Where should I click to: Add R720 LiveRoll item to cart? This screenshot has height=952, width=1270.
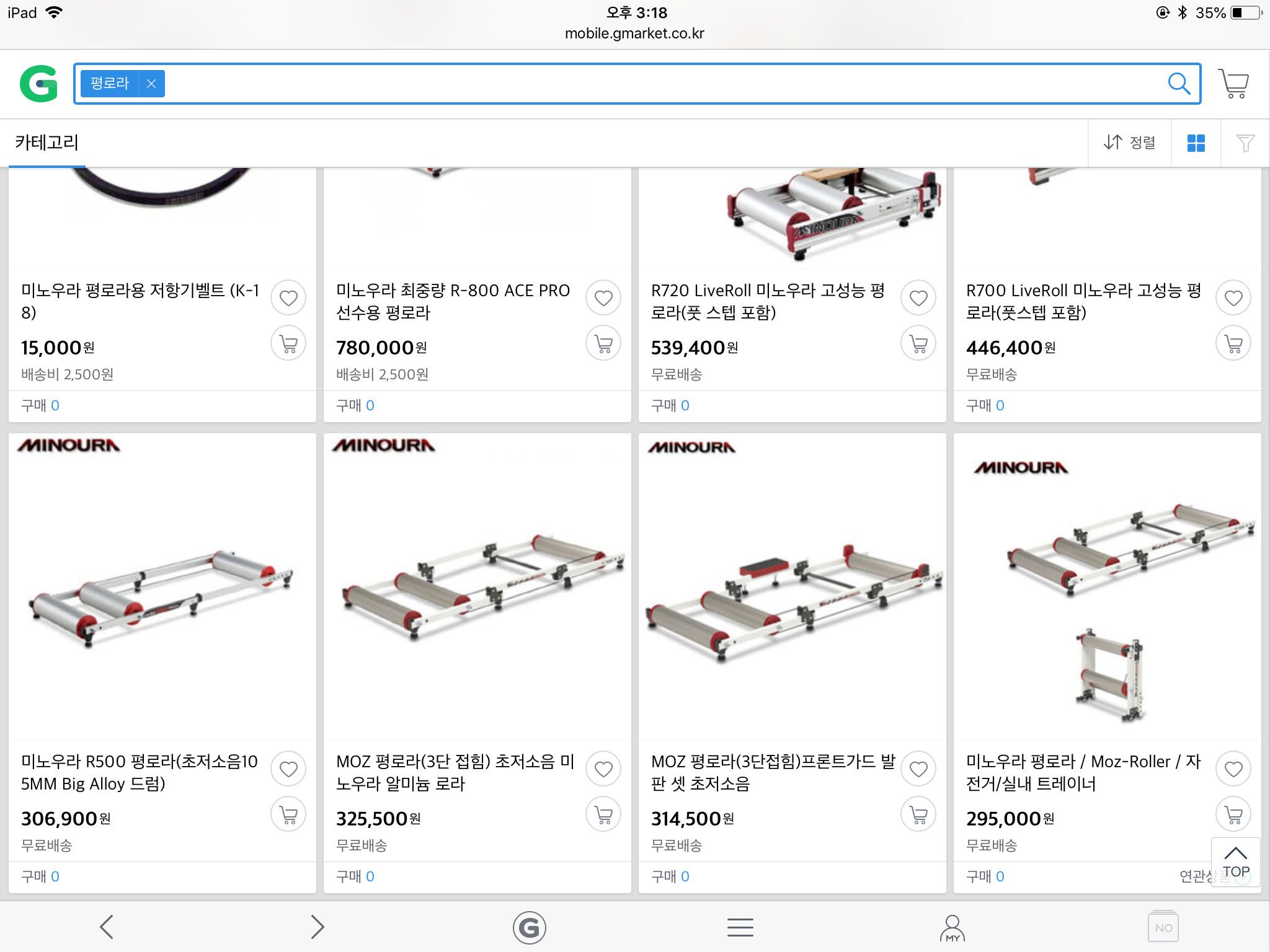pos(918,343)
